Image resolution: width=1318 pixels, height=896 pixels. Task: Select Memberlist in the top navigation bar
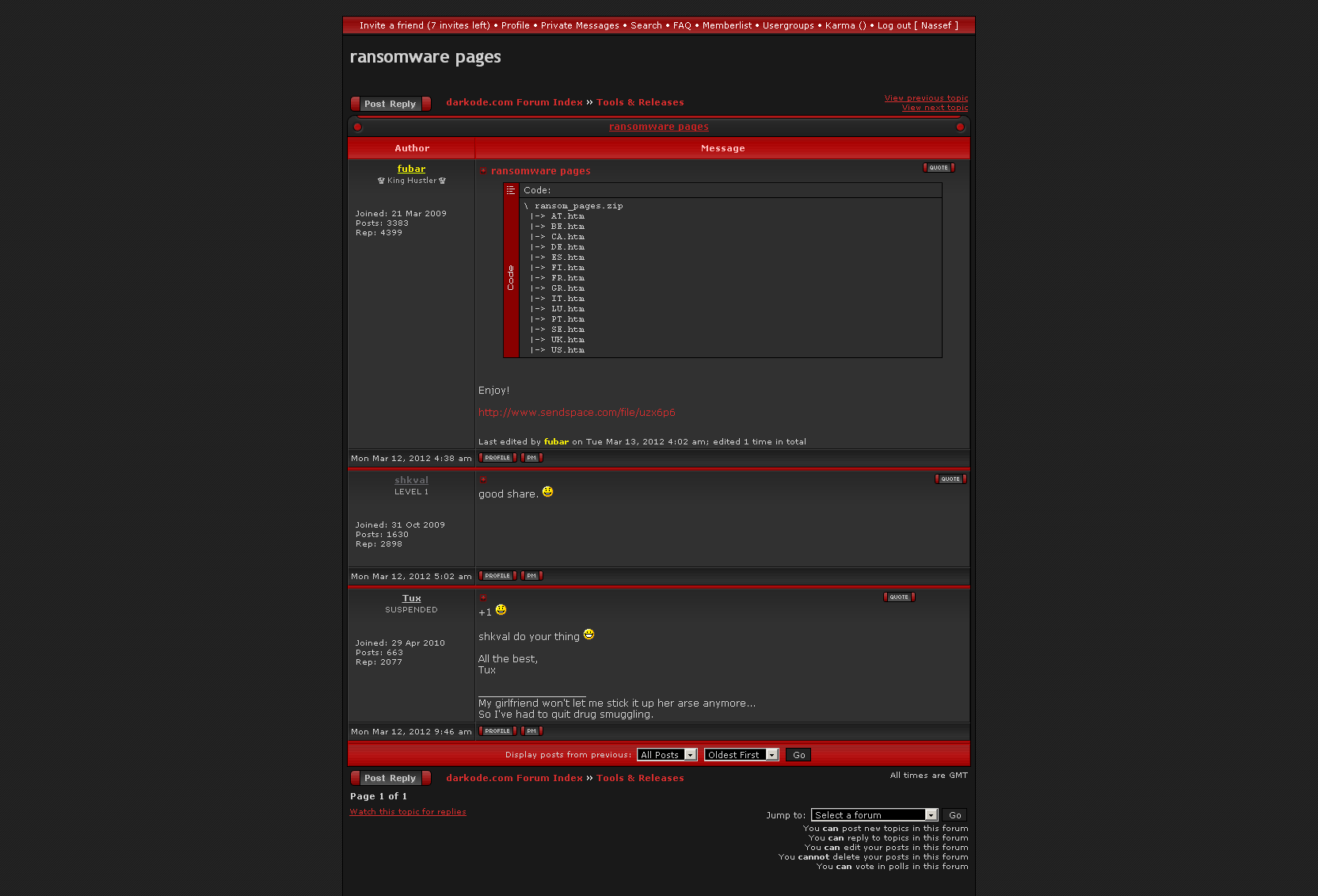[x=726, y=25]
